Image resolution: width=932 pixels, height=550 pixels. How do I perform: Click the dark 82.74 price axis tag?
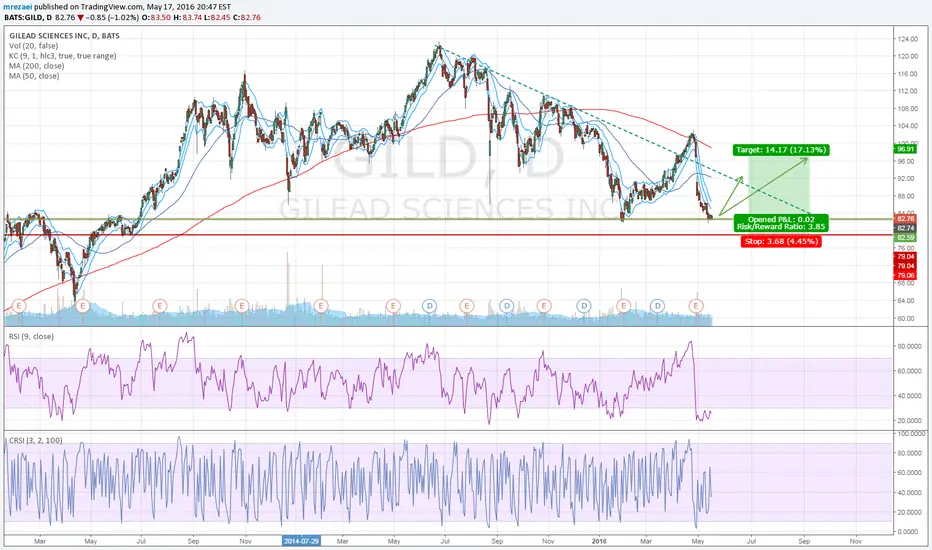pyautogui.click(x=905, y=228)
